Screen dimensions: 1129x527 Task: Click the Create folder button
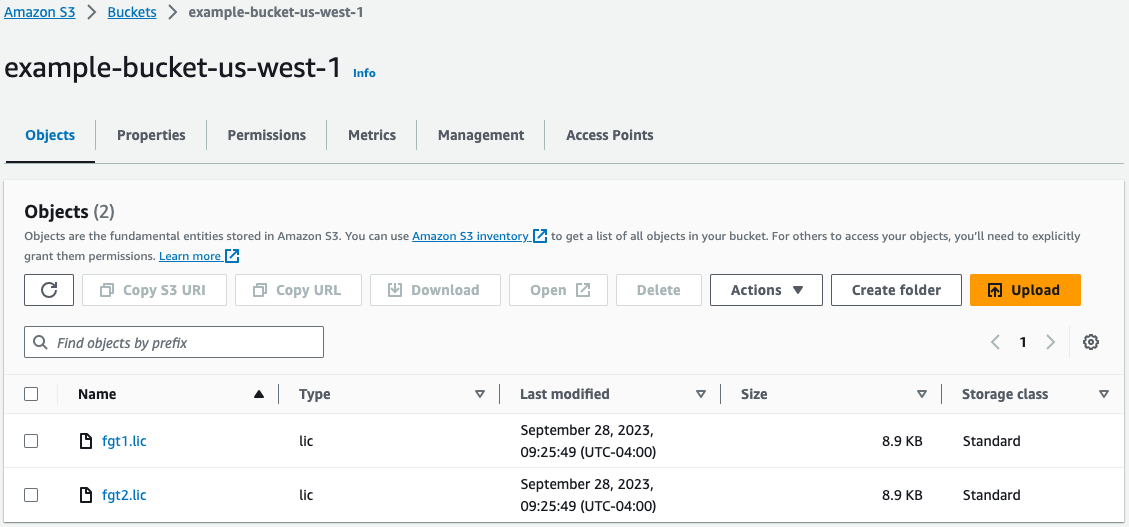[896, 290]
